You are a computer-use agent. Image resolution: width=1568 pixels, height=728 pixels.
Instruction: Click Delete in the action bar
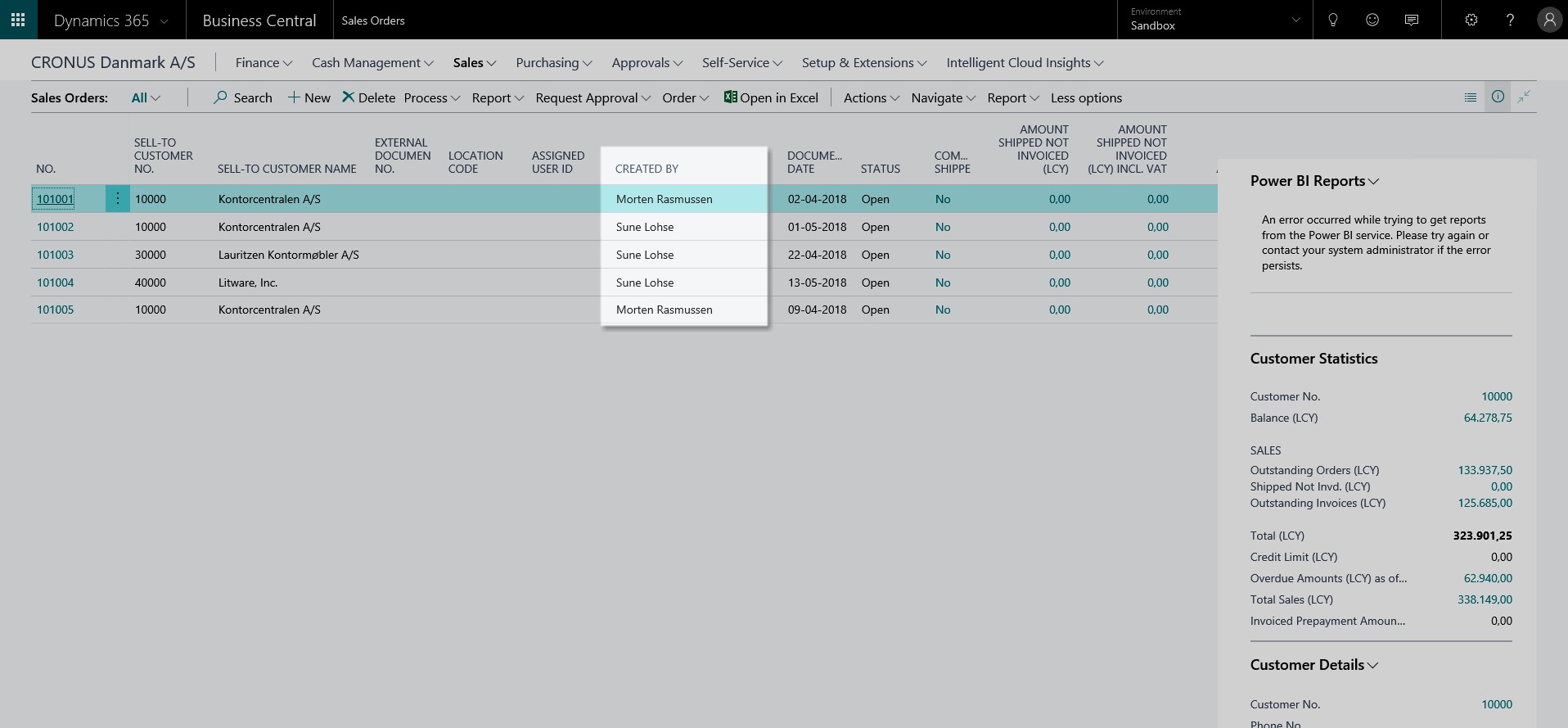(368, 97)
